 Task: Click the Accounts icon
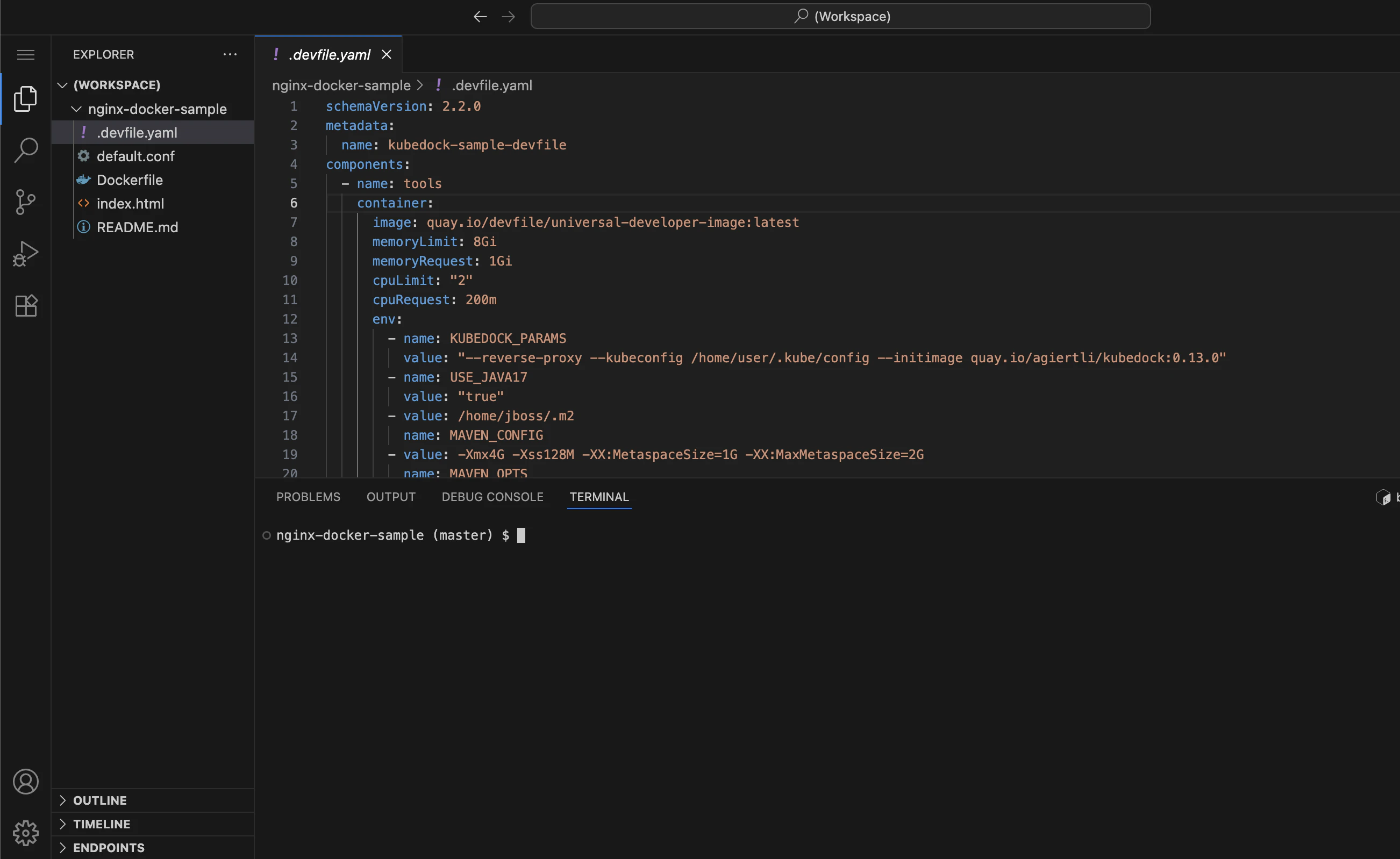coord(26,782)
